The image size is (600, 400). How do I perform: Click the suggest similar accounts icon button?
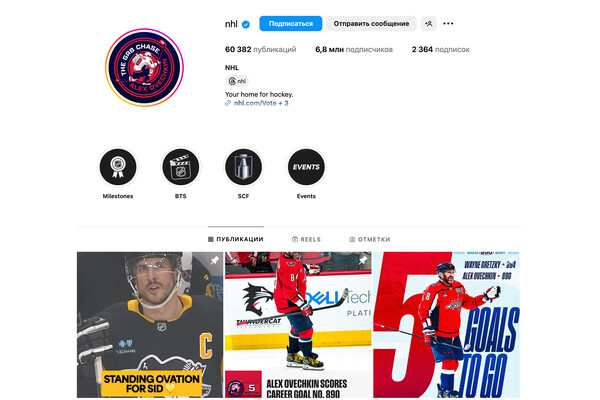point(428,24)
